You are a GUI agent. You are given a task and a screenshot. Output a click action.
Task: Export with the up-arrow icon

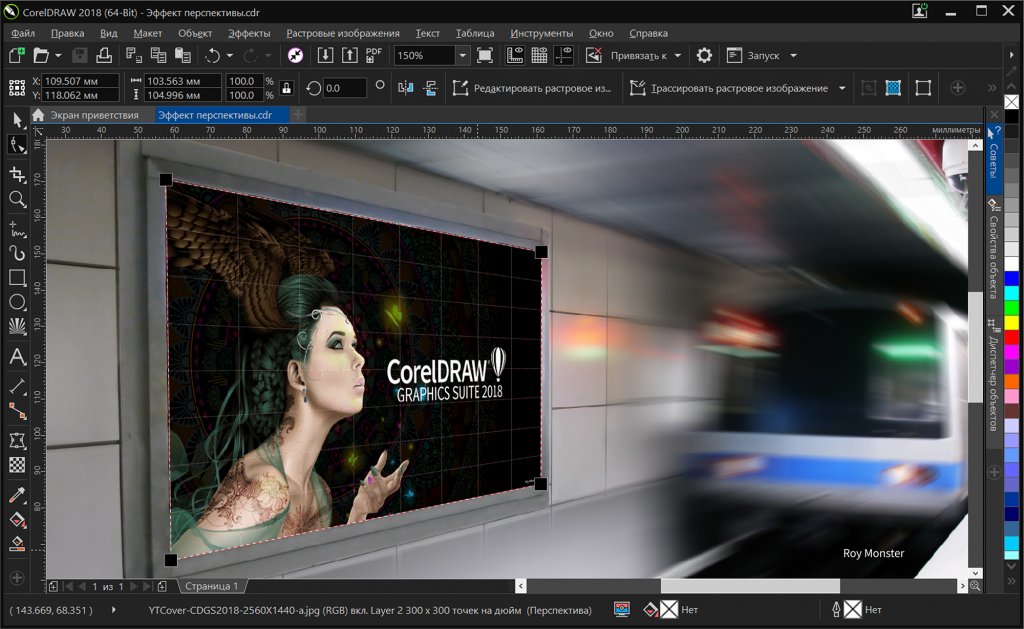[349, 56]
